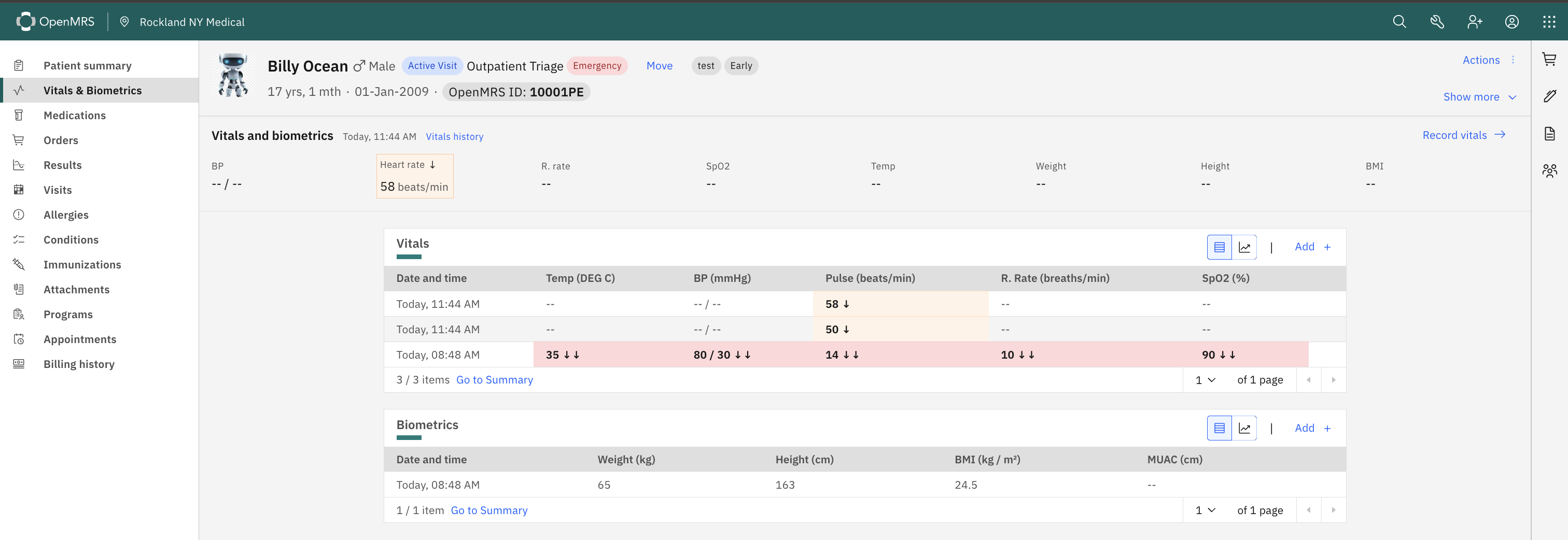Open the visit note pencil icon
1568x540 pixels.
click(1549, 96)
